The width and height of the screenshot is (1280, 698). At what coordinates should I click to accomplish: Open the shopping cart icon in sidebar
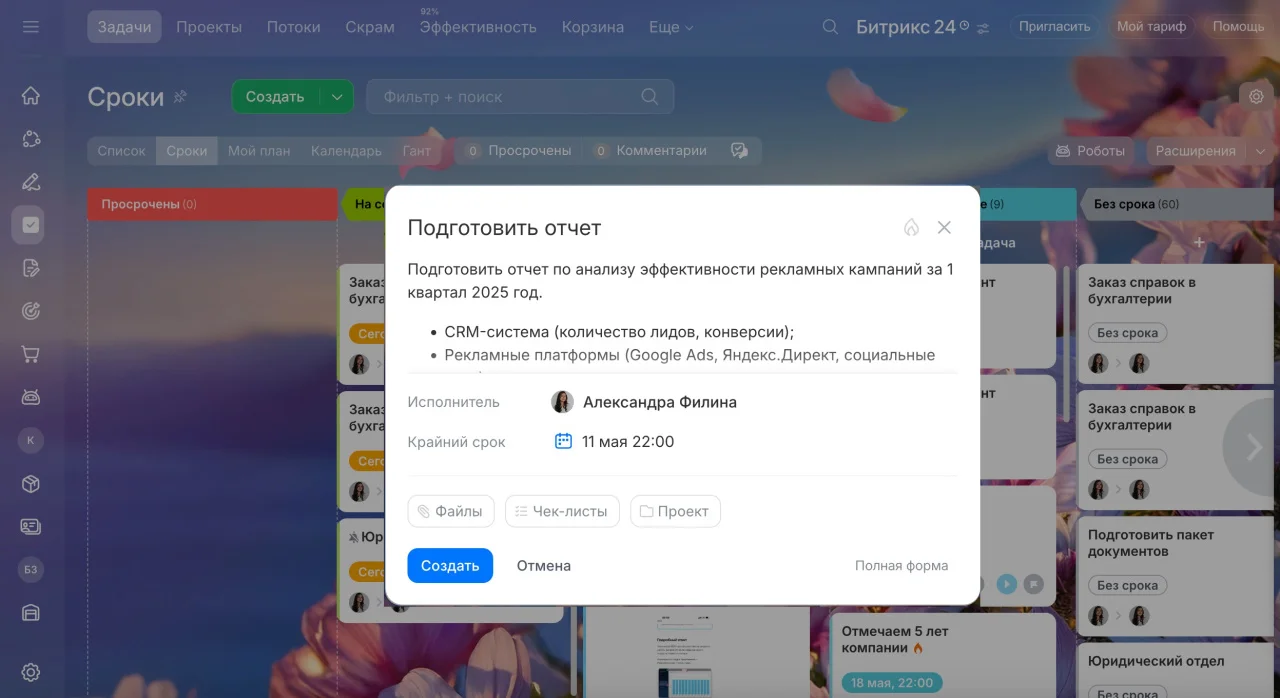[28, 354]
